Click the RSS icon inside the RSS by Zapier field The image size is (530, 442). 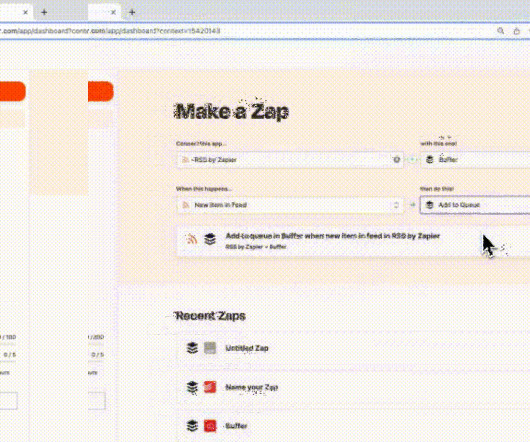tap(185, 159)
